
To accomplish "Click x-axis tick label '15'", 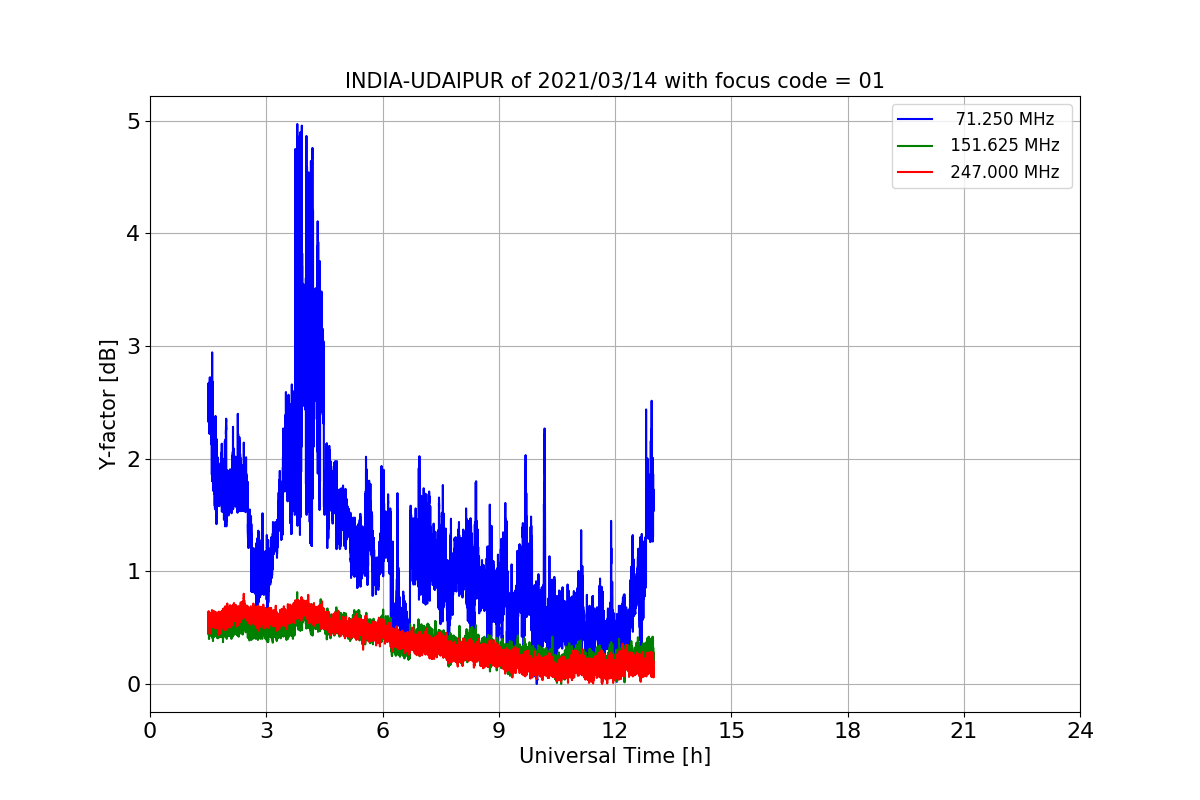I will click(731, 731).
